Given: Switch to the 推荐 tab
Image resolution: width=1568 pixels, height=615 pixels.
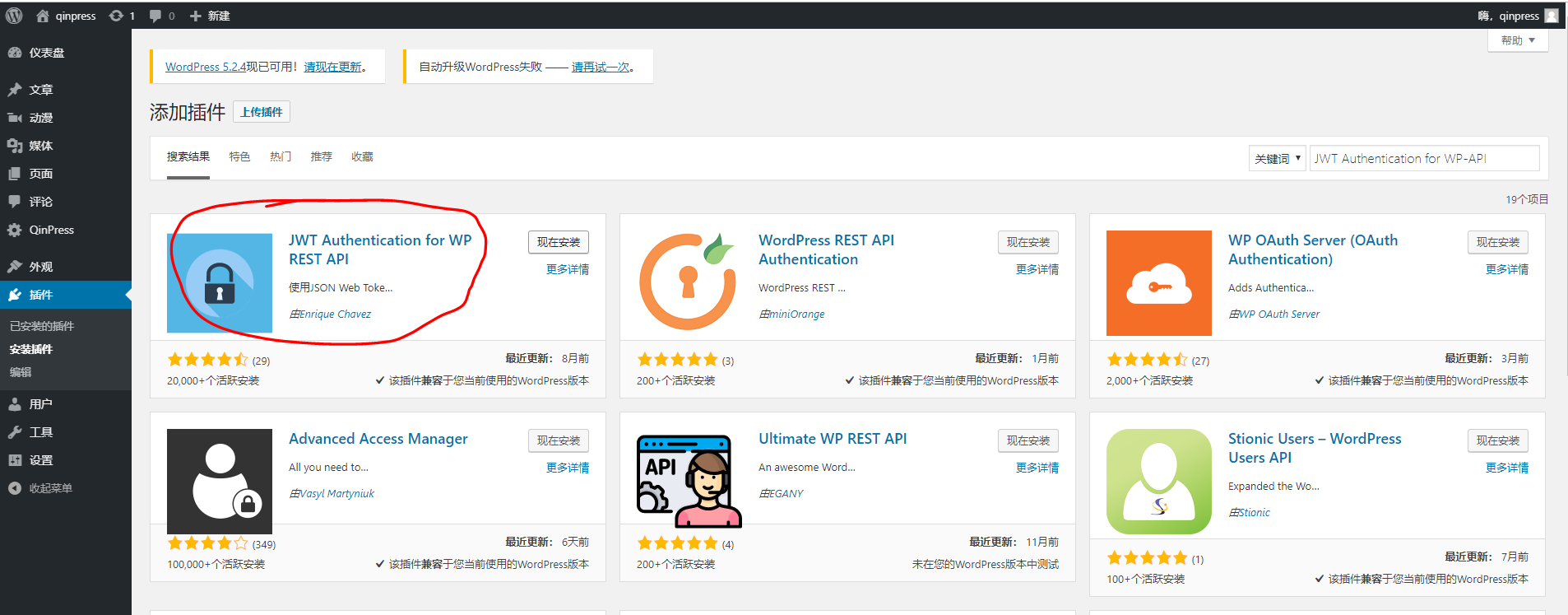Looking at the screenshot, I should pyautogui.click(x=322, y=156).
